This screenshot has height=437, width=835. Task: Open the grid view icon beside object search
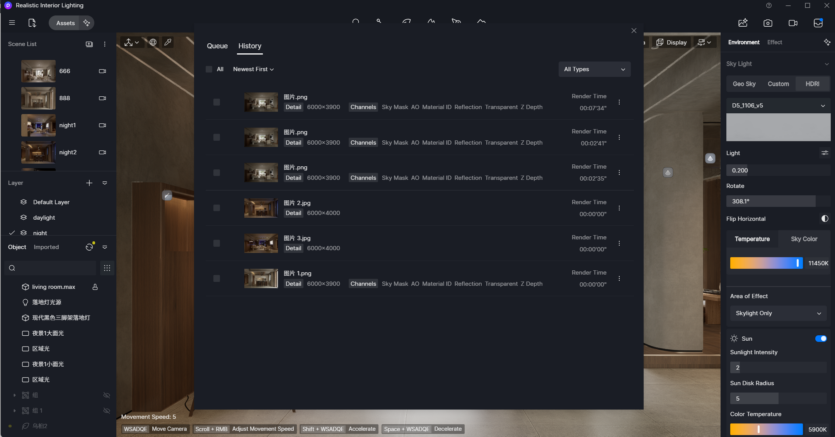[x=107, y=268]
